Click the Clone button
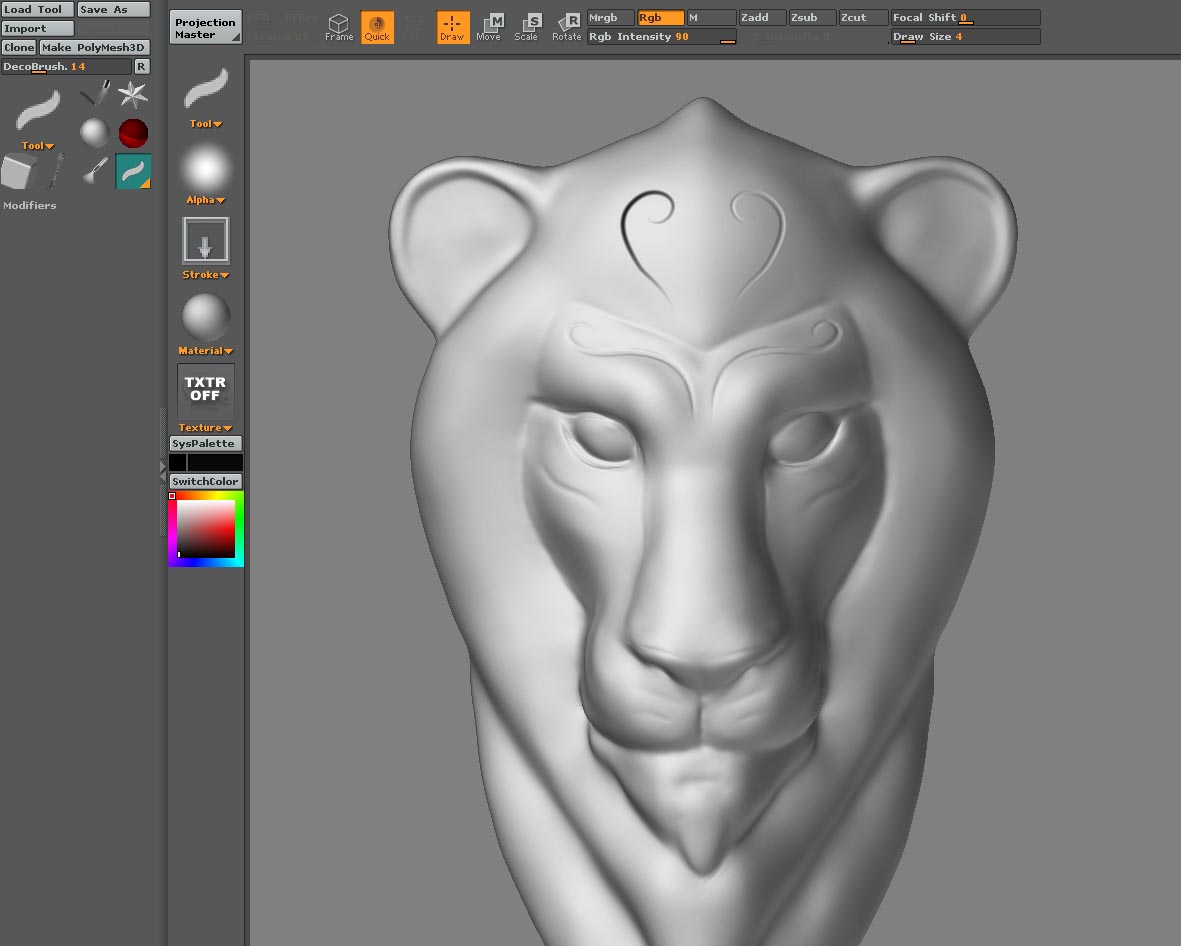 (x=19, y=47)
